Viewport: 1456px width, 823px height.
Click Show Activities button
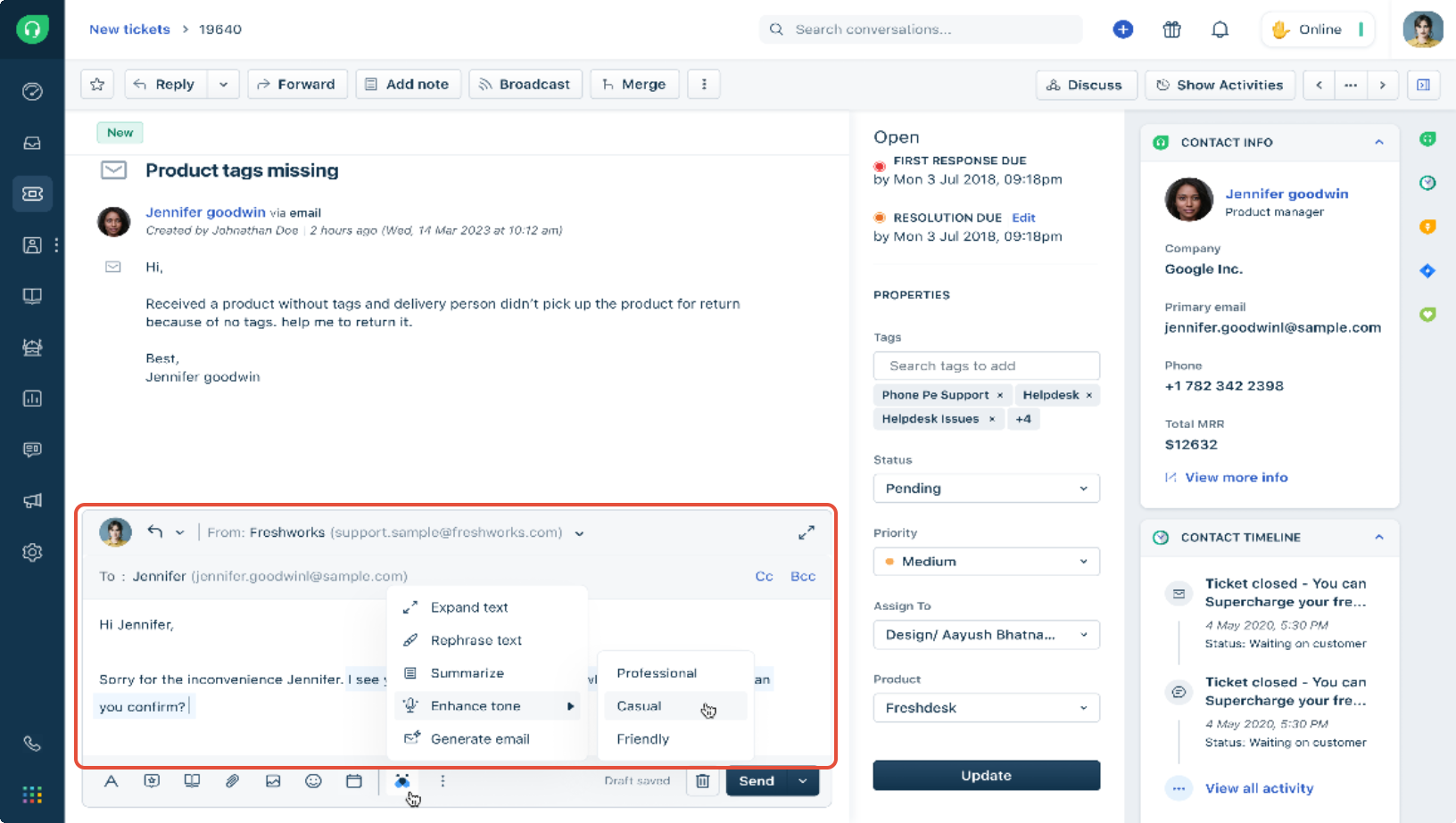[1220, 85]
